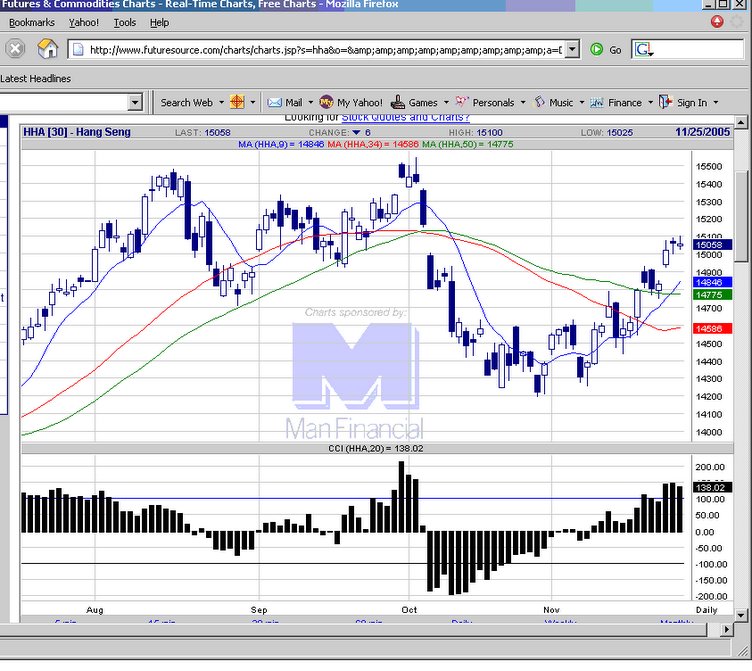Expand the Finance dropdown arrow

tap(650, 102)
